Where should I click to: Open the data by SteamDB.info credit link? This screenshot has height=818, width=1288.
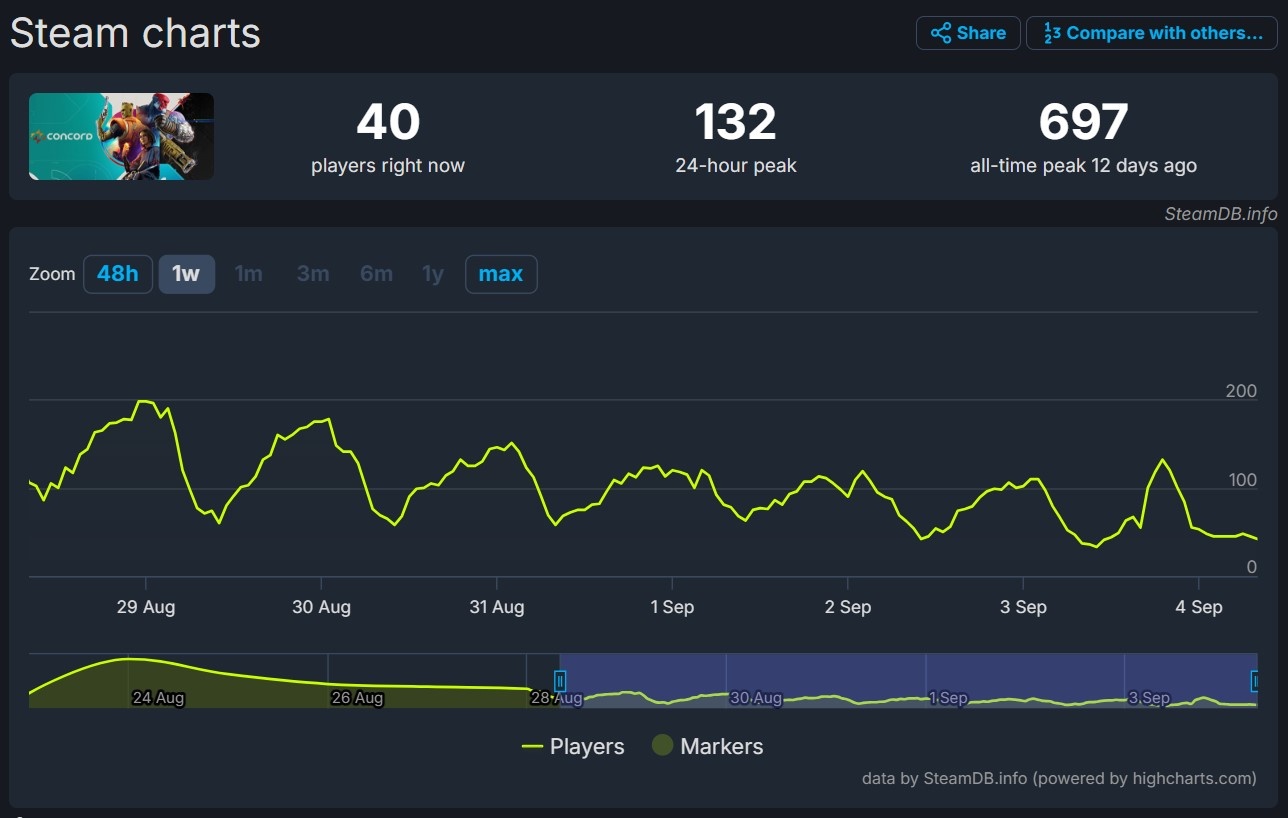(1059, 778)
